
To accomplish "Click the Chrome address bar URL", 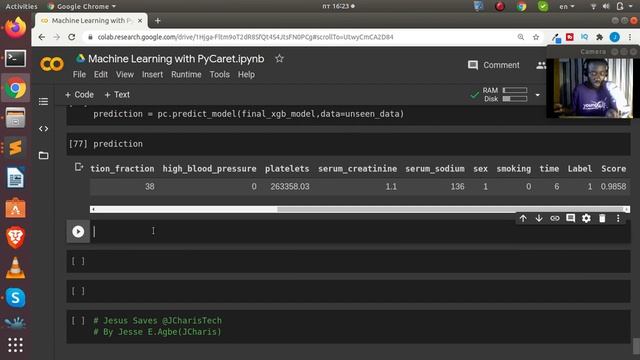I will [245, 37].
